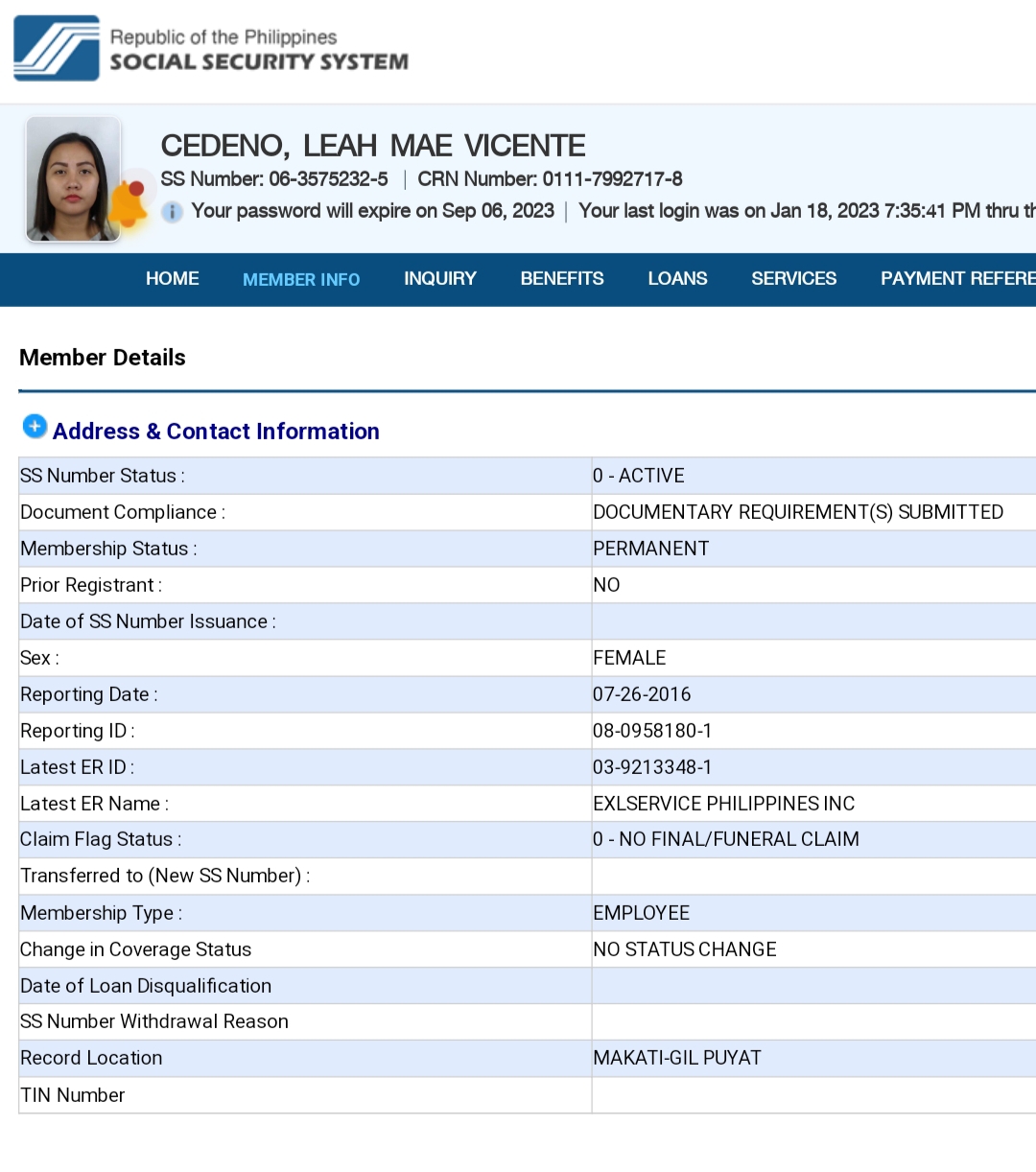
Task: Select the MEMBER INFO menu
Action: [301, 280]
